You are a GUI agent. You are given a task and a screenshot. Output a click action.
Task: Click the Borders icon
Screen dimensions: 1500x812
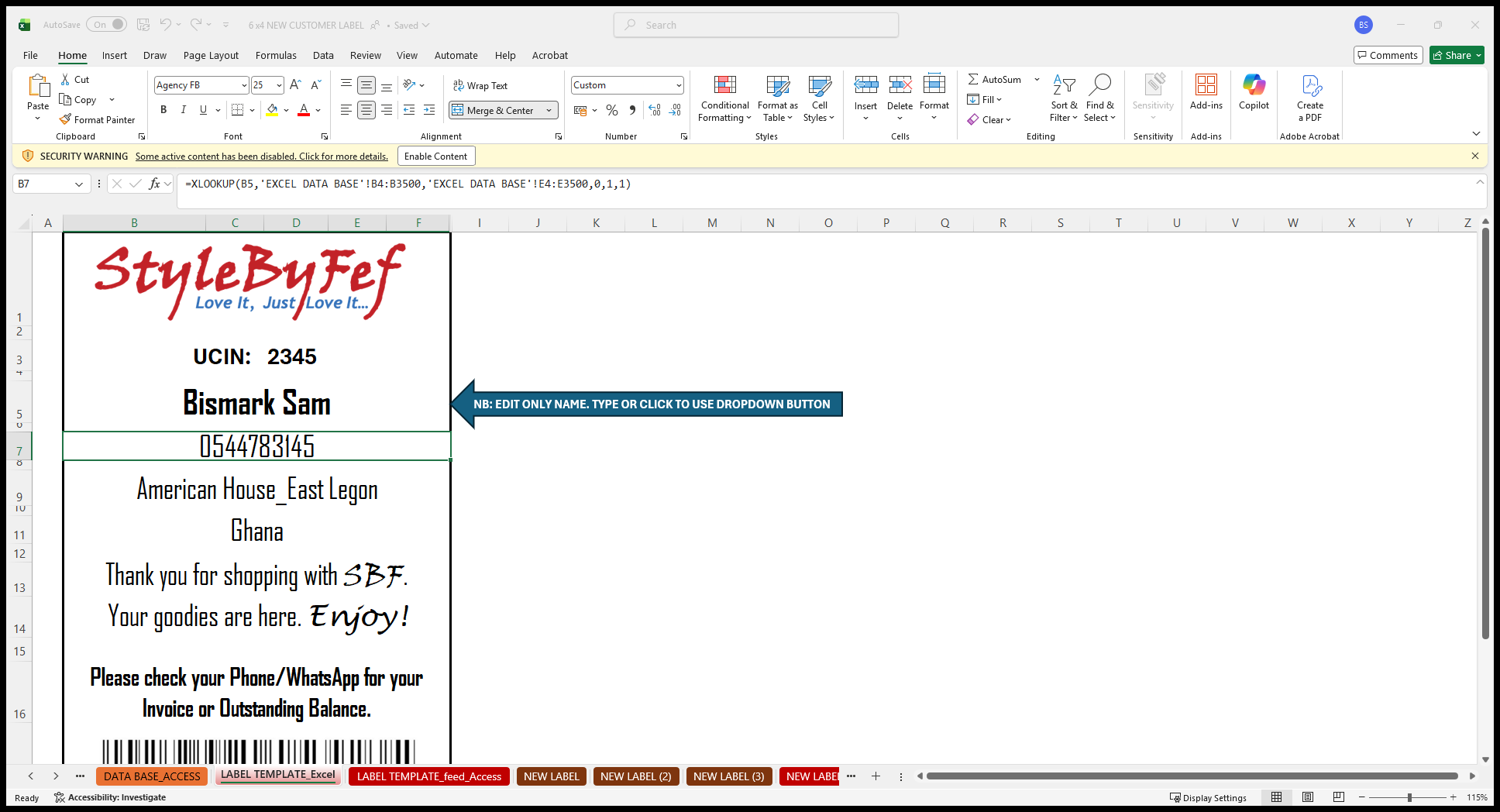click(238, 110)
